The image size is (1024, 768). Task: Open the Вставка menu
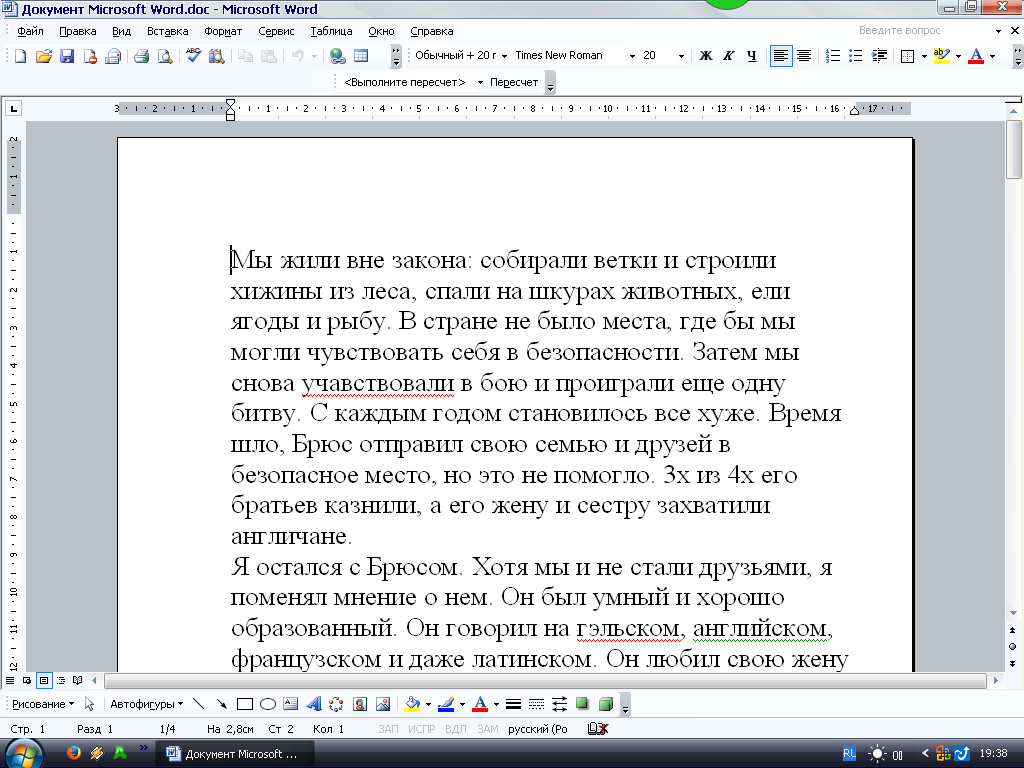pyautogui.click(x=167, y=31)
